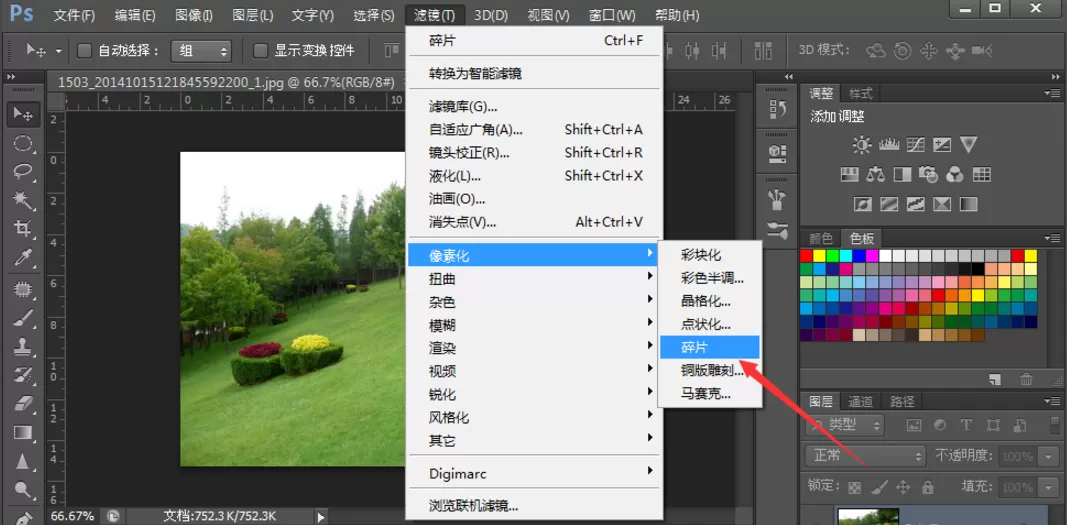Select the Clone Stamp tool
Screen dimensions: 1067x525
(x=23, y=346)
